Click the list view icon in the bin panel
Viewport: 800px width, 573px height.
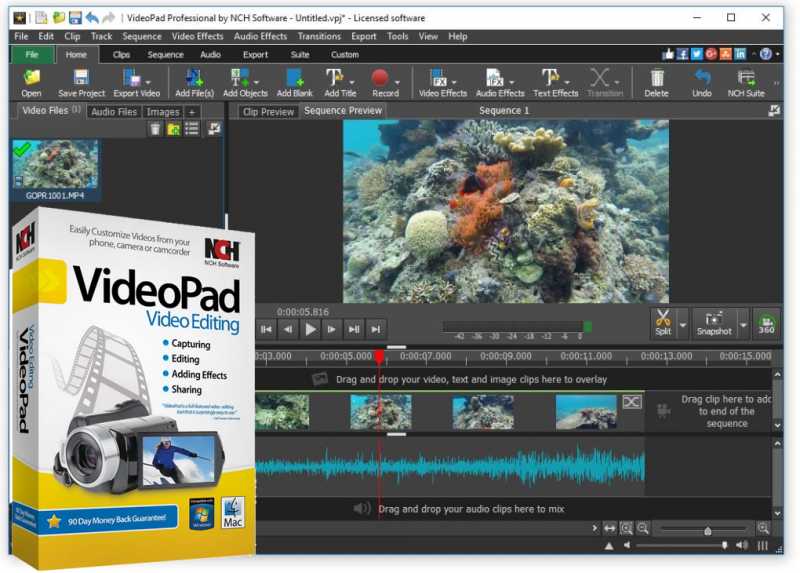(x=192, y=129)
